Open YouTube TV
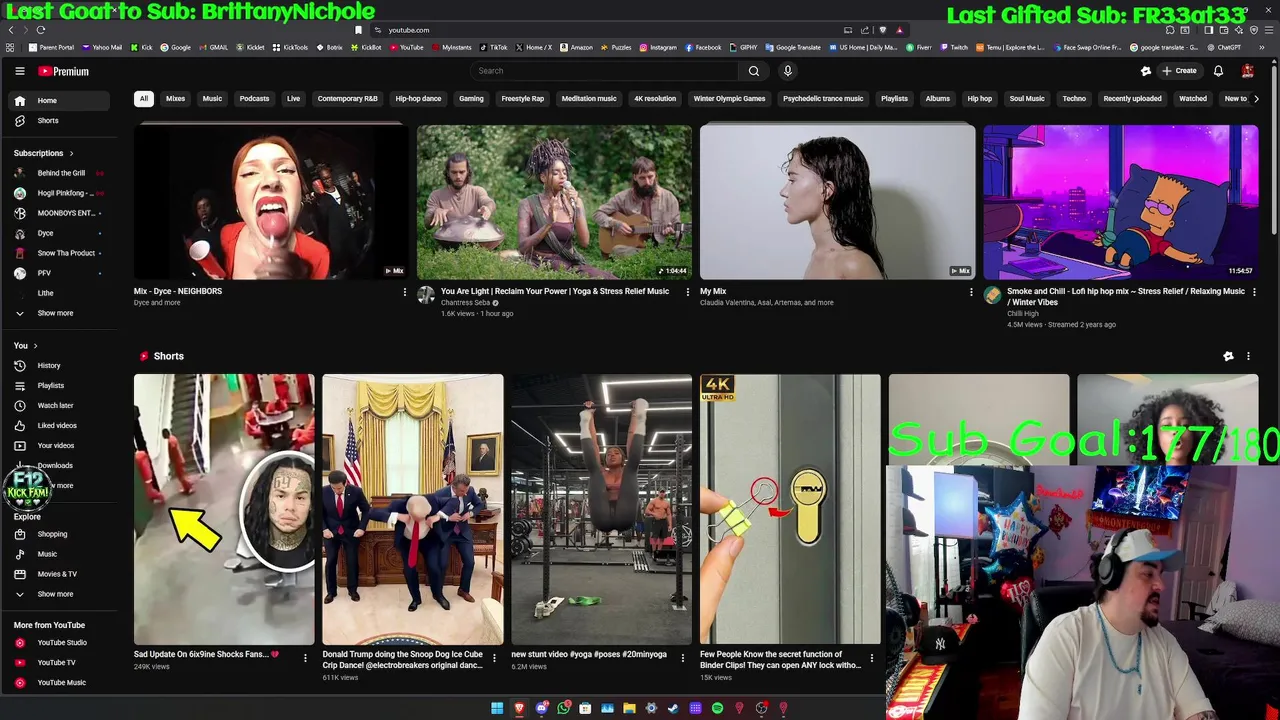1280x720 pixels. [60, 662]
